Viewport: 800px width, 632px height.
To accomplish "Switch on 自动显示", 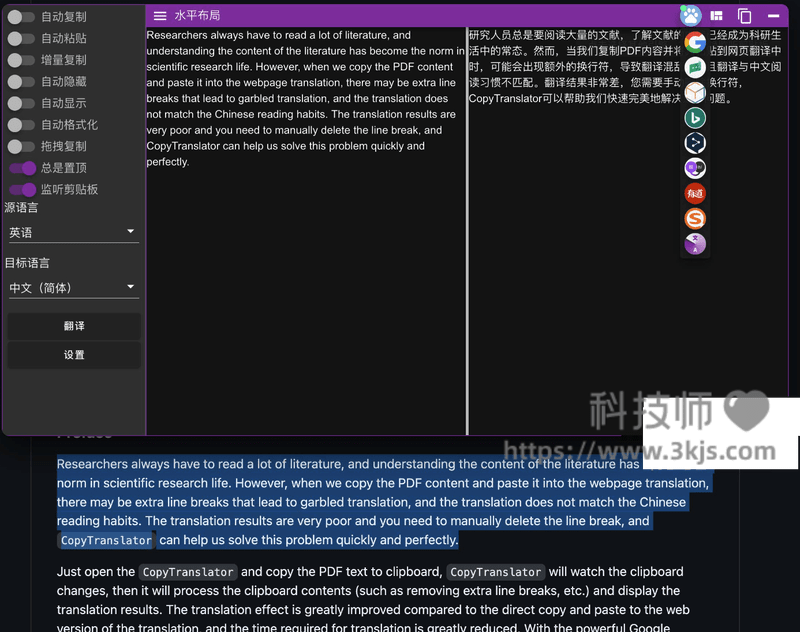I will pyautogui.click(x=21, y=103).
